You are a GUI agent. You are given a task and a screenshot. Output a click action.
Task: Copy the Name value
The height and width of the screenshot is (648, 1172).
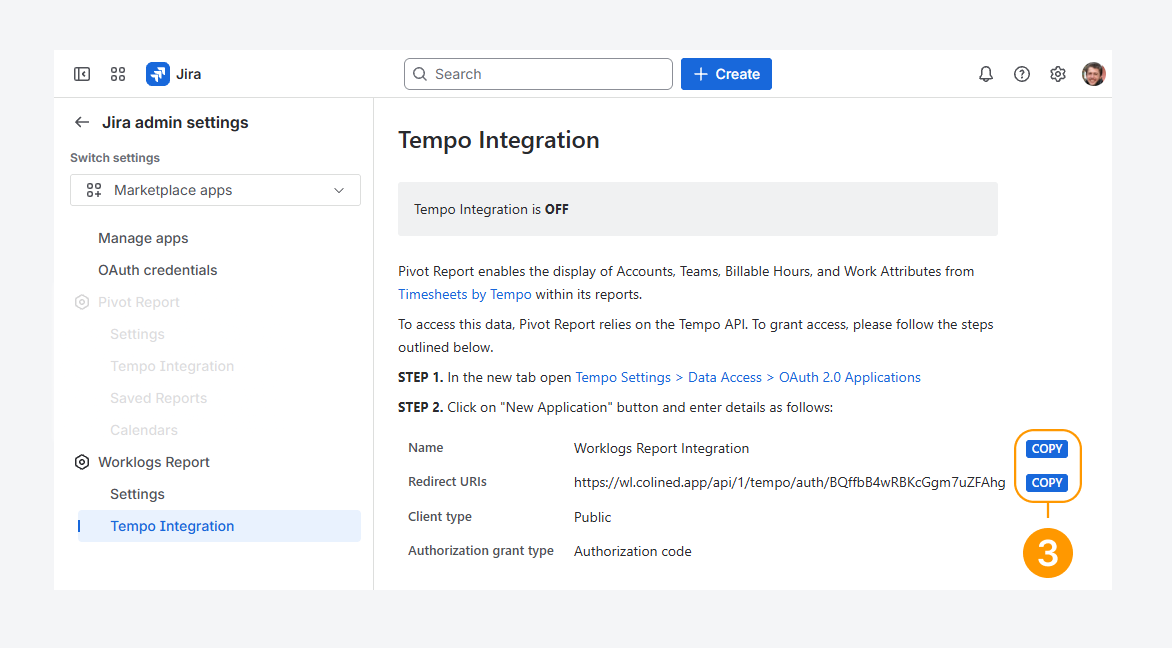tap(1046, 448)
